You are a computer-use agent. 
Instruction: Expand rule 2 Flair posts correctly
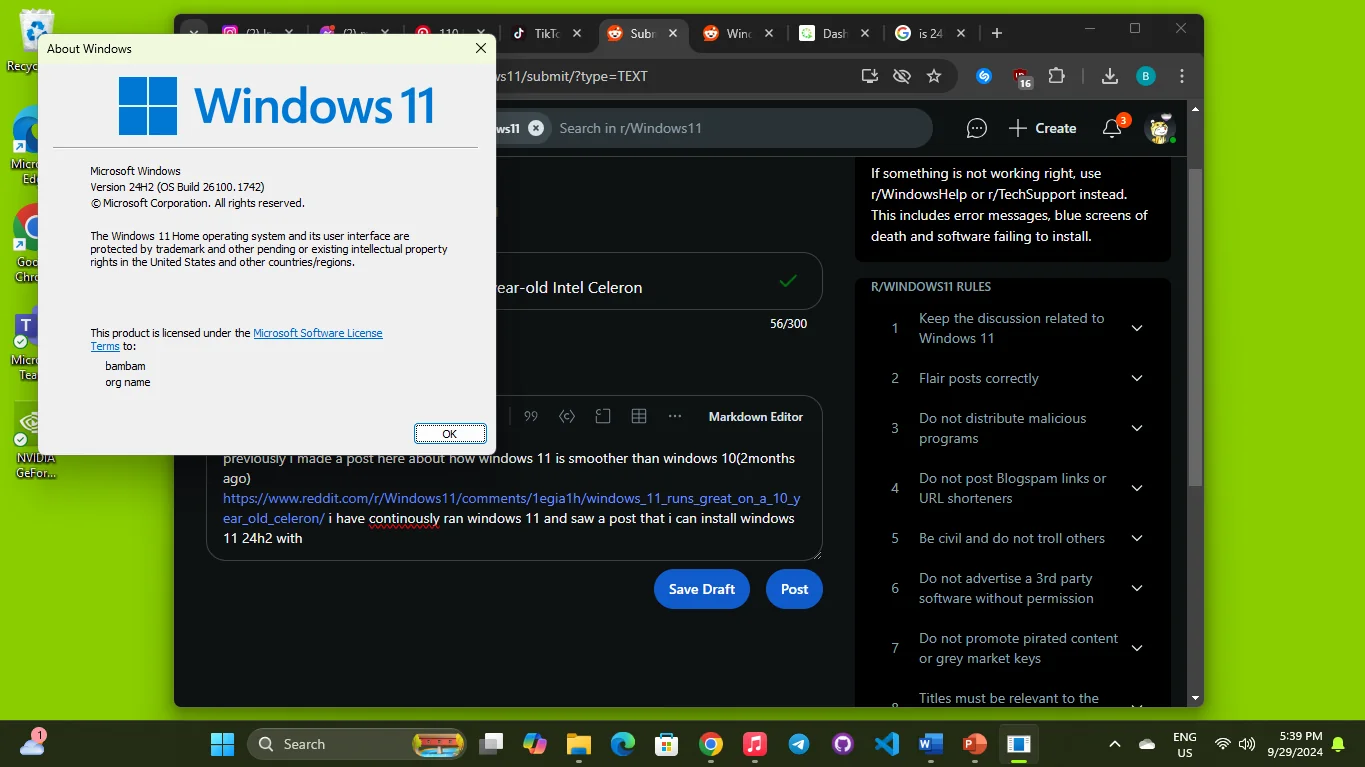tap(1136, 378)
